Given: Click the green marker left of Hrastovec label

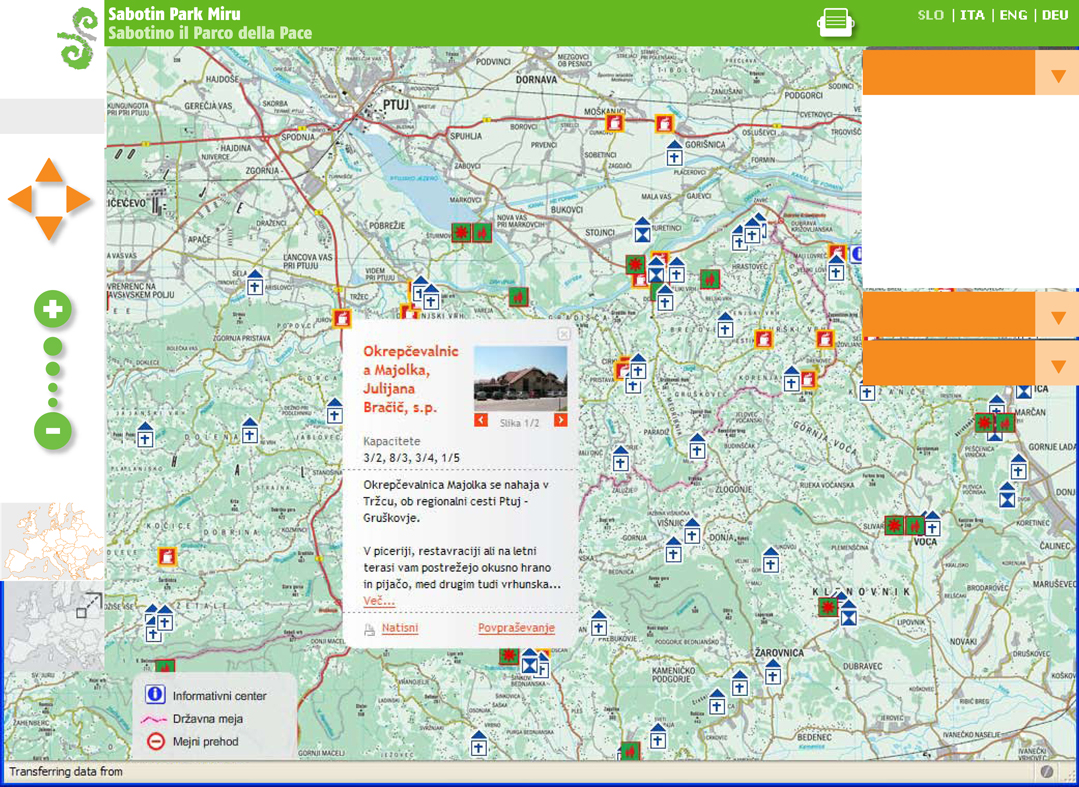Looking at the screenshot, I should pos(709,279).
